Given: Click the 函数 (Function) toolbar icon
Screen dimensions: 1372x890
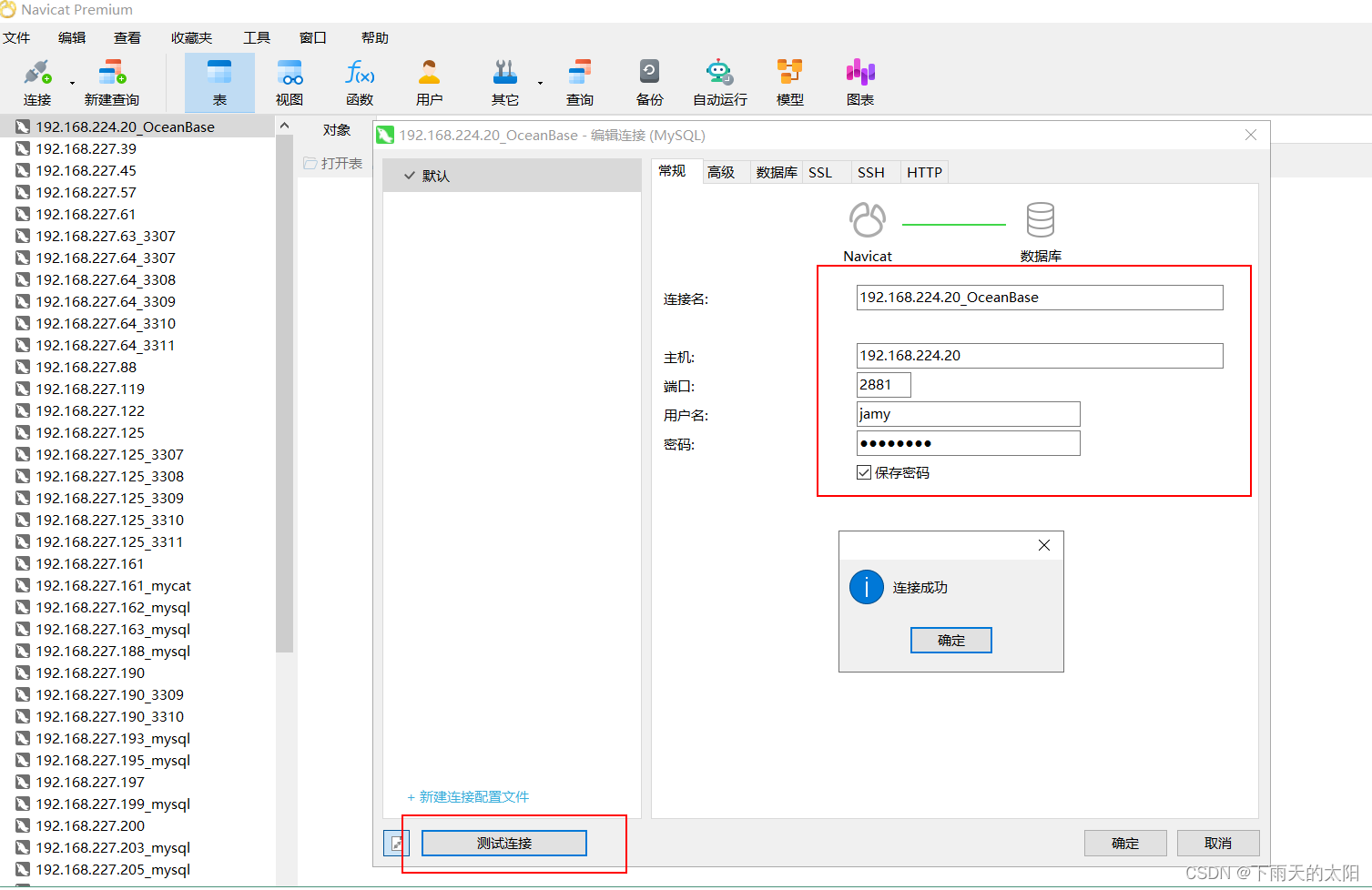Looking at the screenshot, I should (360, 72).
